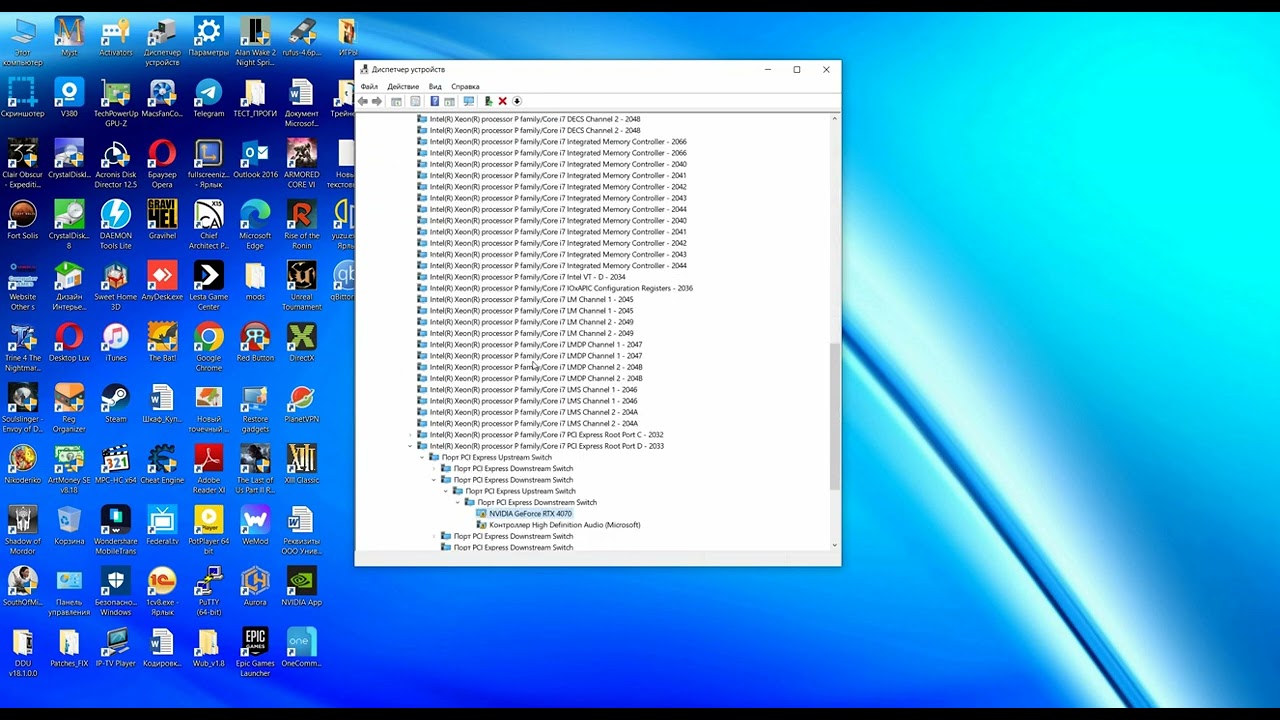Select the Lesta Game Center desktop shortcut

[x=208, y=286]
